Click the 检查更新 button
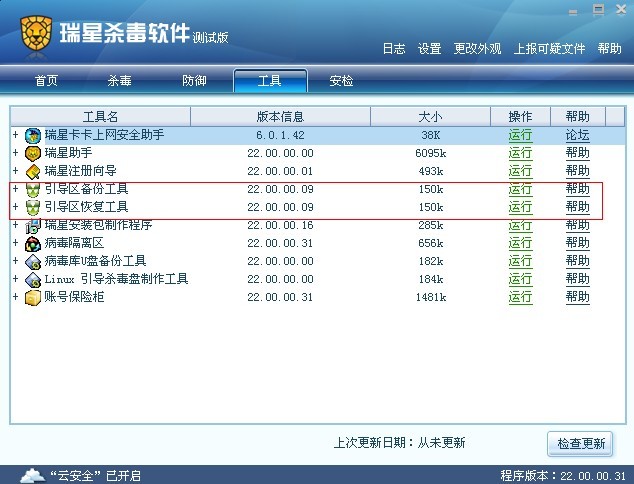This screenshot has height=484, width=634. (580, 444)
